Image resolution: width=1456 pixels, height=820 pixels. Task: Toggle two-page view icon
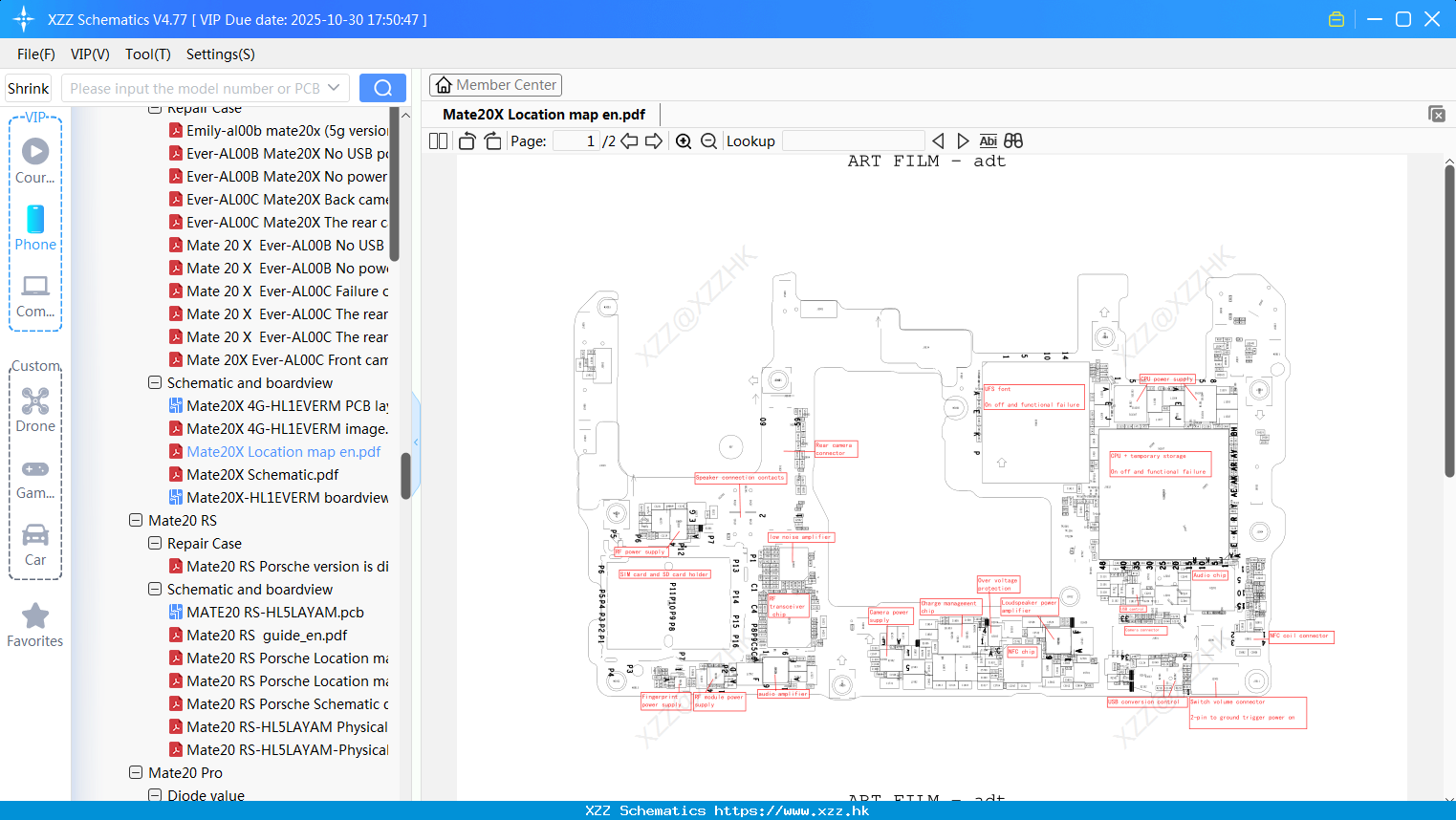pos(438,140)
